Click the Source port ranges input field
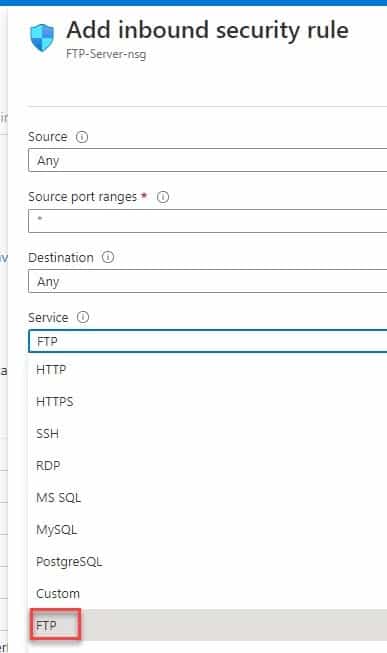This screenshot has height=653, width=387. [207, 221]
